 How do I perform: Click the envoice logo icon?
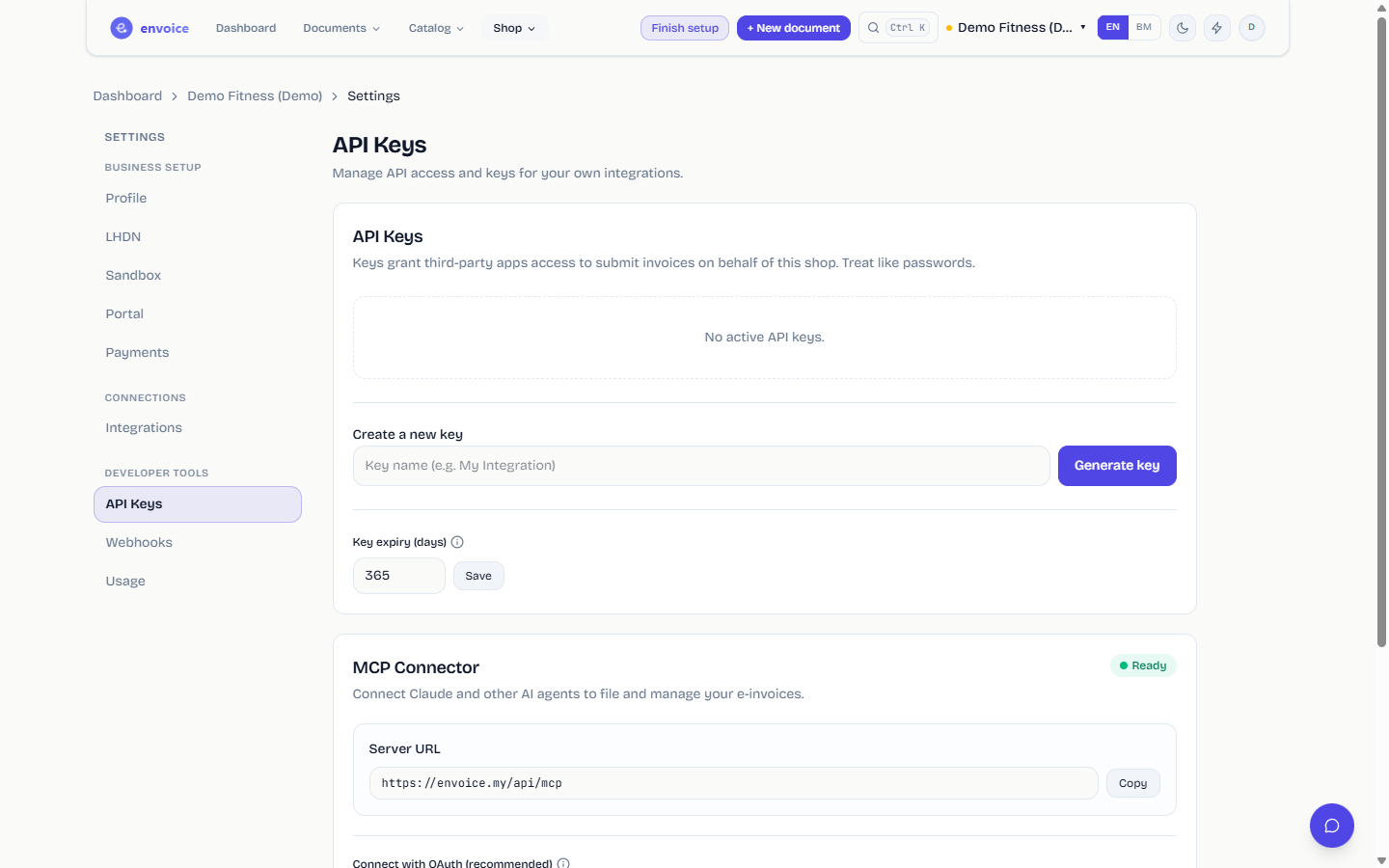tap(121, 28)
